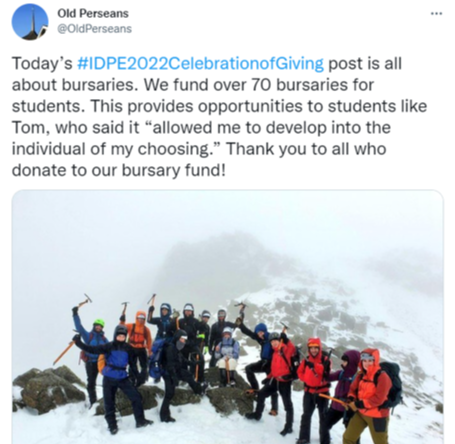Click the phrase "Thank you to all who"
This screenshot has height=444, width=455.
tap(307, 149)
